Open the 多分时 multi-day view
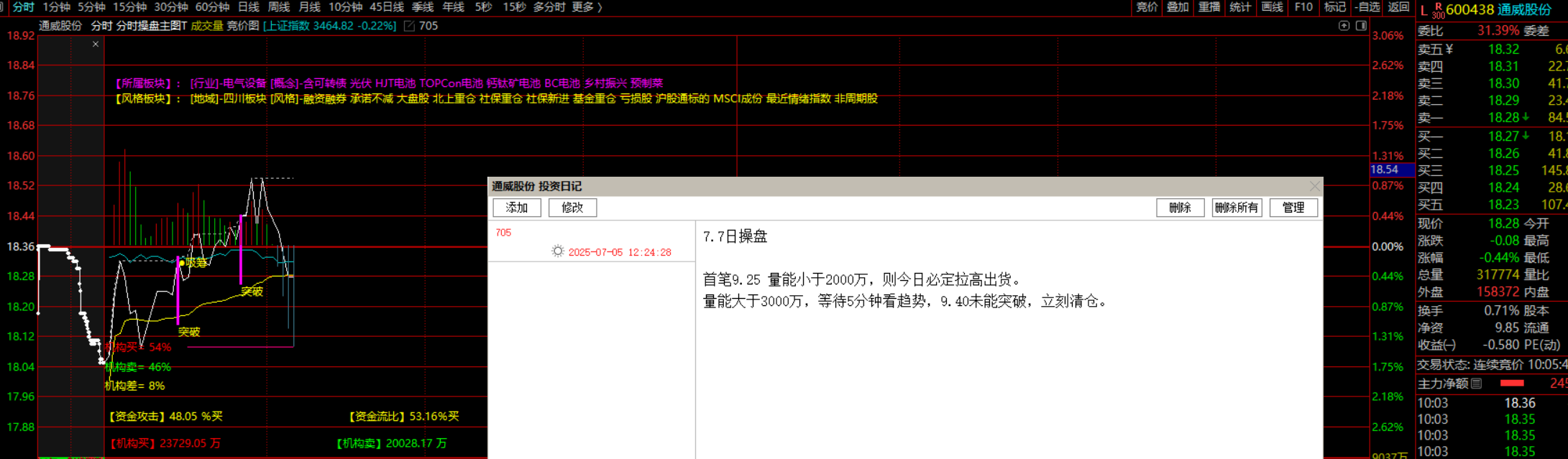The height and width of the screenshot is (459, 1568). coord(549,7)
